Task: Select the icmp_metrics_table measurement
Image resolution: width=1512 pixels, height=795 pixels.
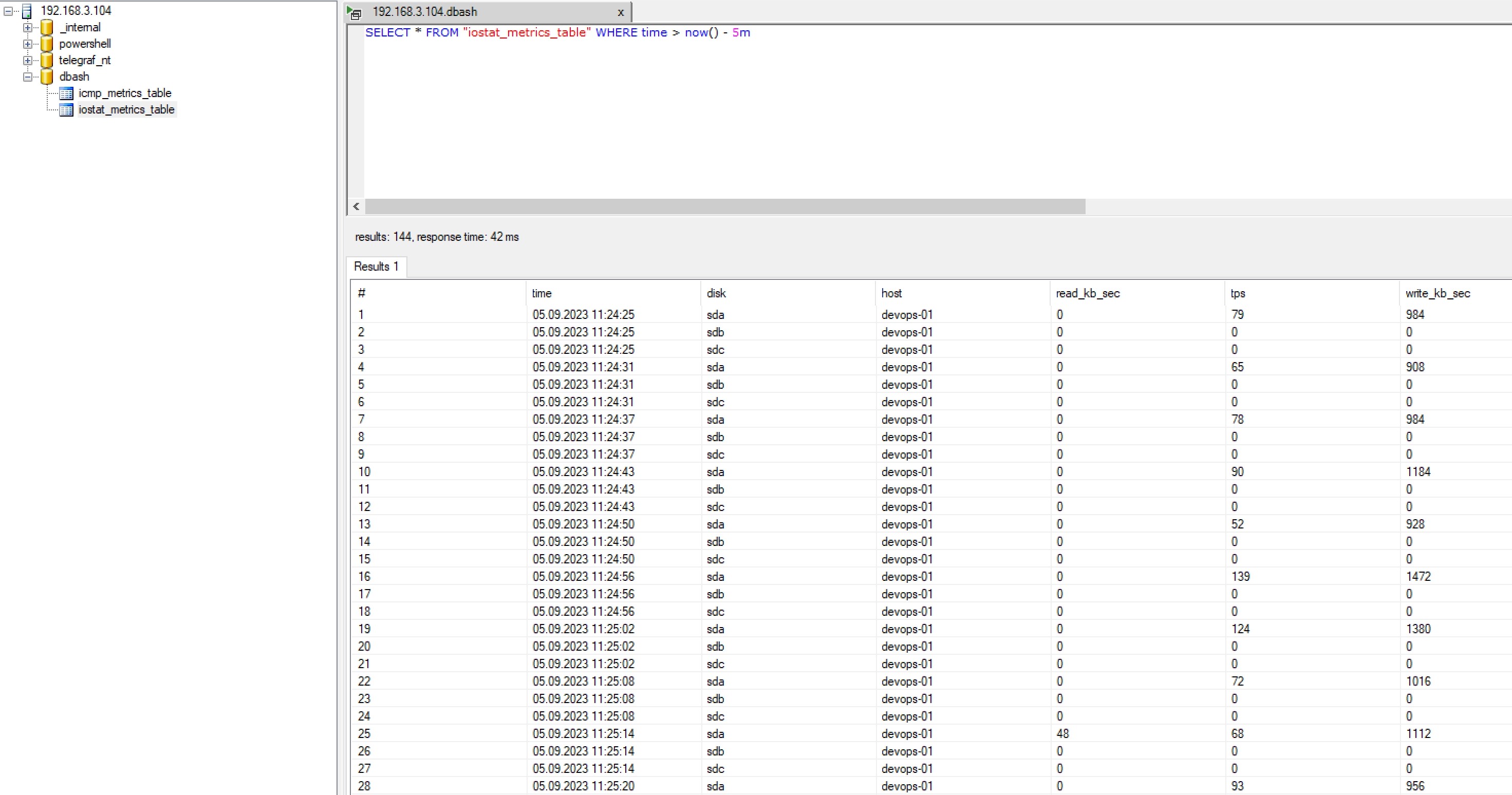Action: [125, 93]
